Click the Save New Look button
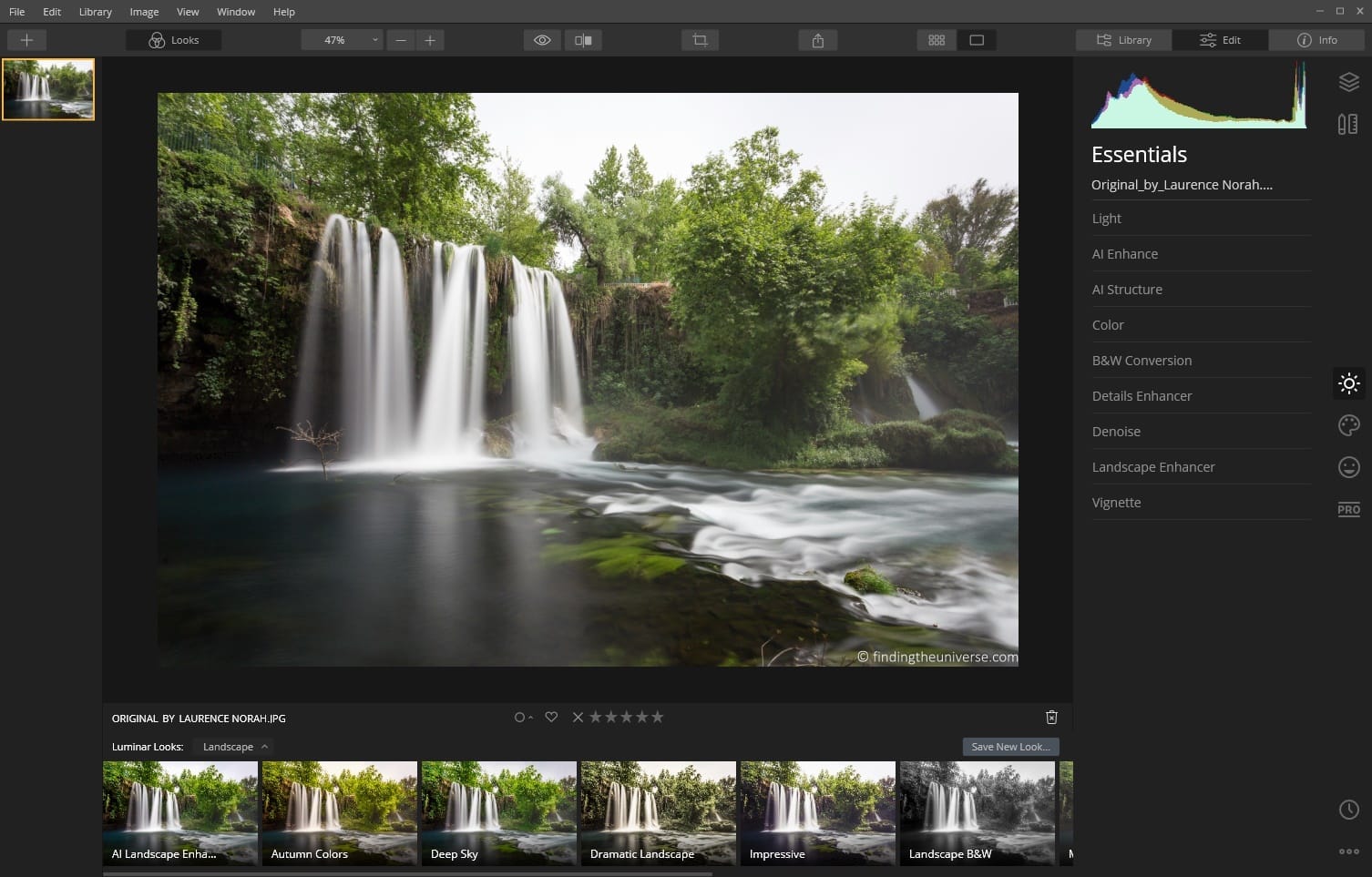 (1010, 747)
